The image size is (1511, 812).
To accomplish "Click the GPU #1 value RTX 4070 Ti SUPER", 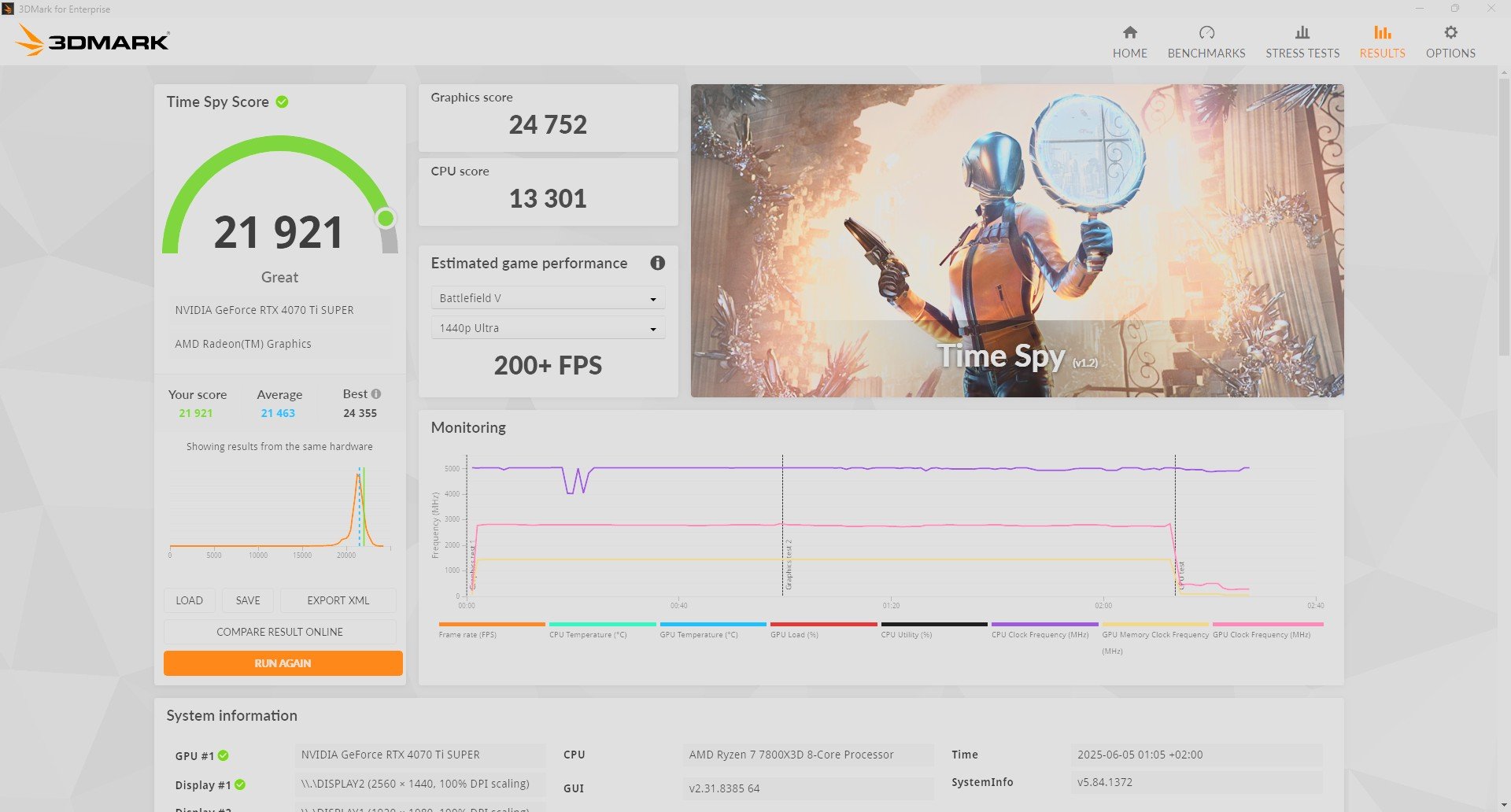I will (420, 755).
